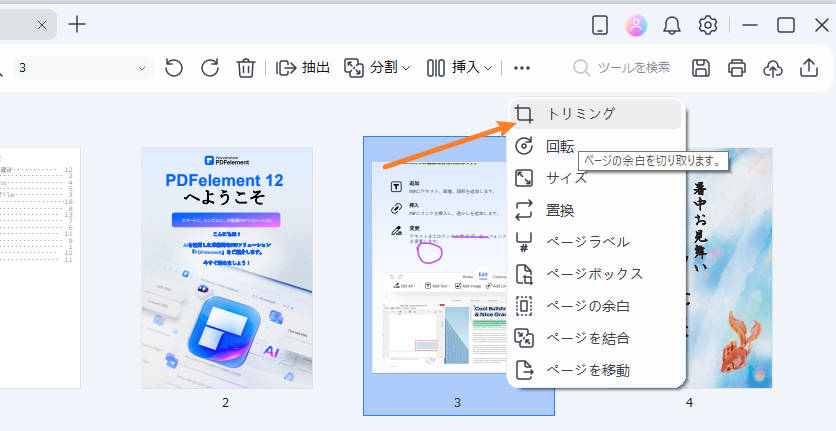Image resolution: width=836 pixels, height=431 pixels.
Task: Delete the selected page with trash icon
Action: [x=246, y=68]
